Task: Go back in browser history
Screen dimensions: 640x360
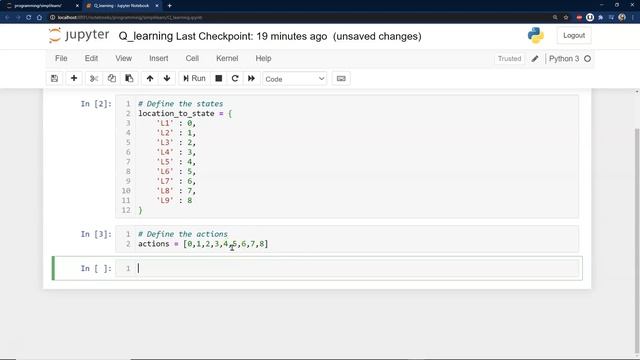Action: (x=7, y=18)
